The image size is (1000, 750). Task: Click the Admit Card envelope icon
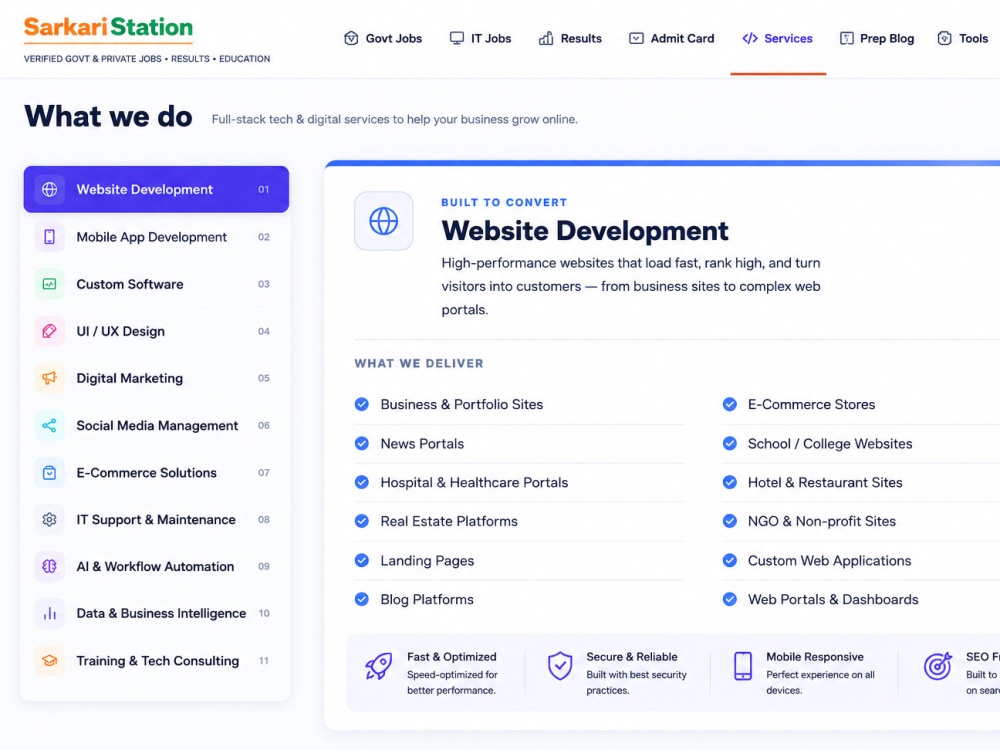point(636,38)
